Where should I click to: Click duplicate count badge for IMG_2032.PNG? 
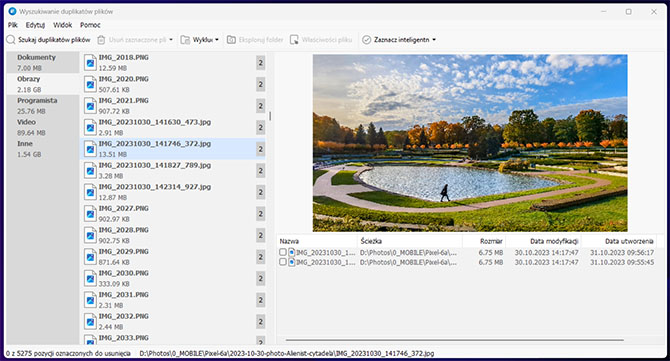[x=261, y=322]
